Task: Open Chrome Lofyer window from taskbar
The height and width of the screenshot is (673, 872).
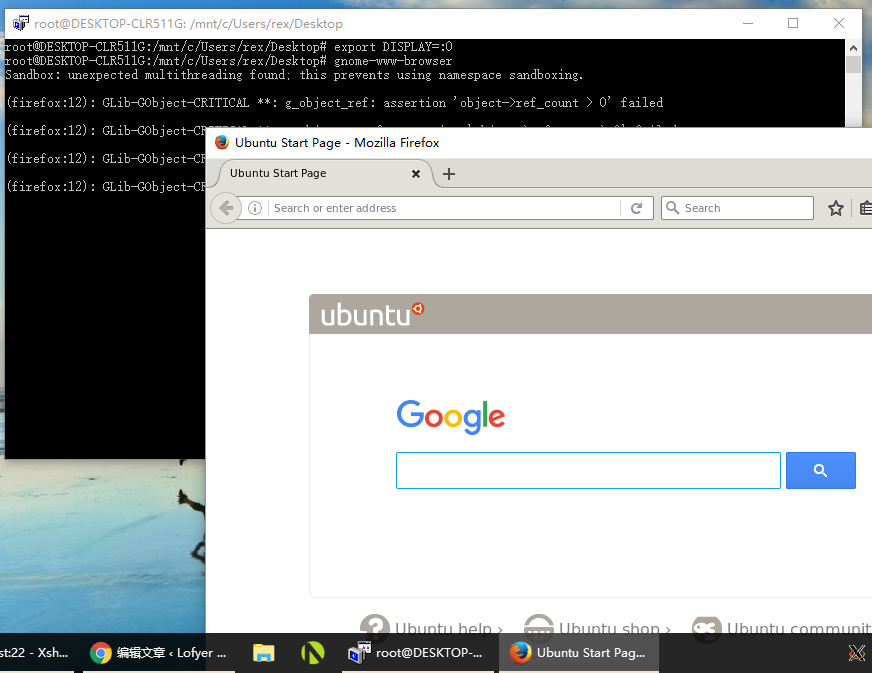Action: [158, 653]
